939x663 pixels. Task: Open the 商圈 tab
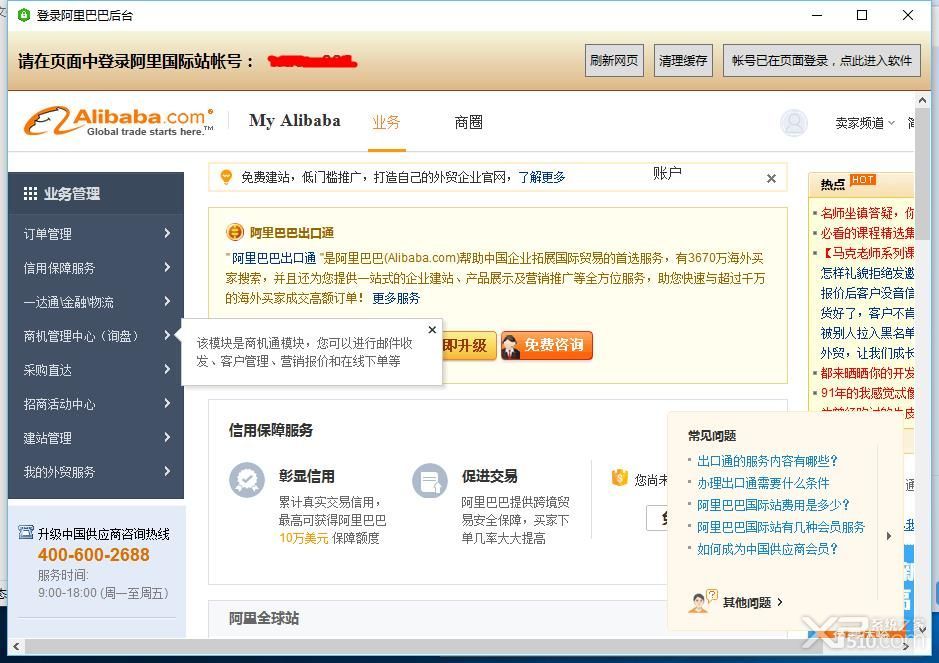tap(468, 122)
